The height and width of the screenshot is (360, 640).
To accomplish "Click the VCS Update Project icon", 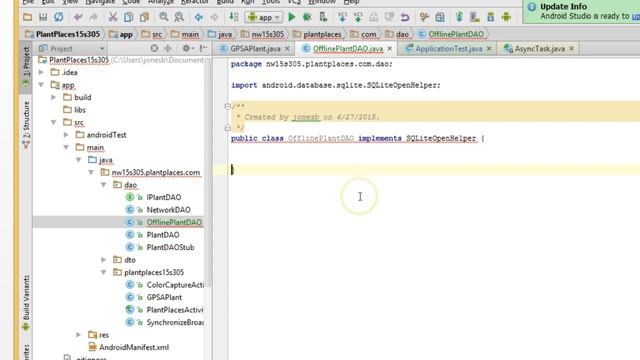I will click(342, 17).
